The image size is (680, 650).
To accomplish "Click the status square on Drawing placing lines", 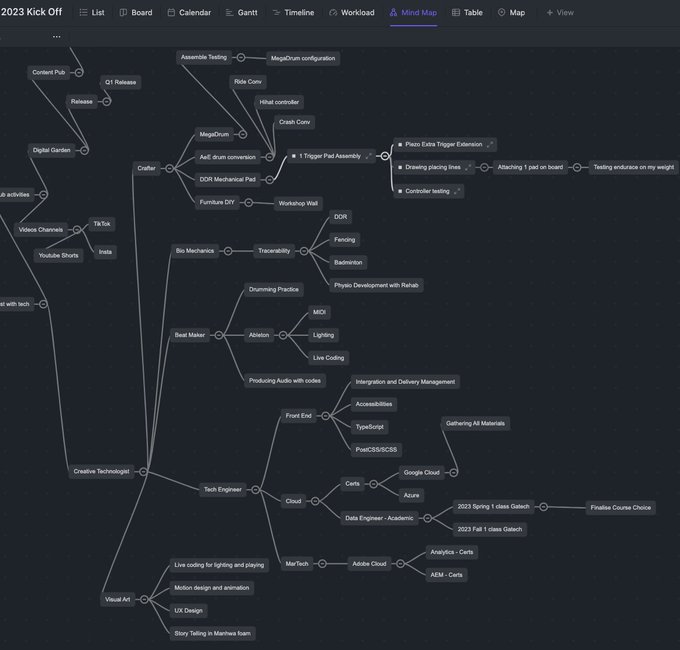I will coord(399,168).
